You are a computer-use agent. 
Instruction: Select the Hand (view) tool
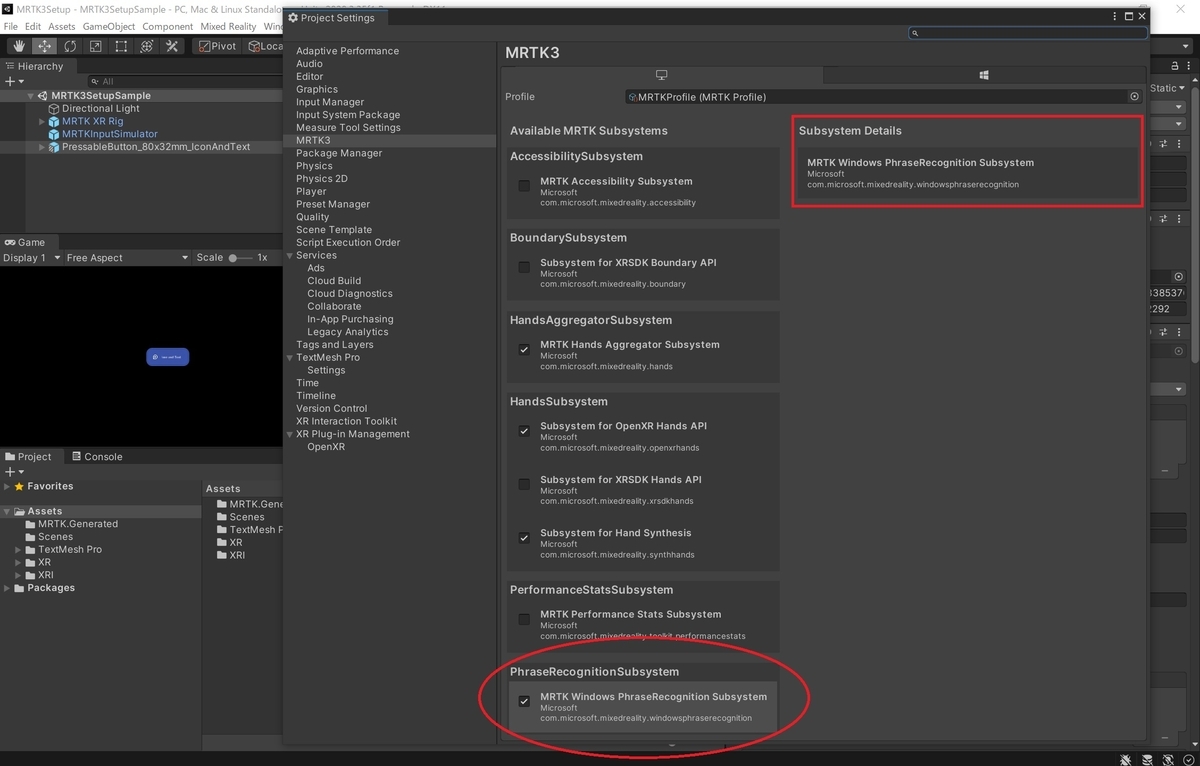[x=19, y=46]
